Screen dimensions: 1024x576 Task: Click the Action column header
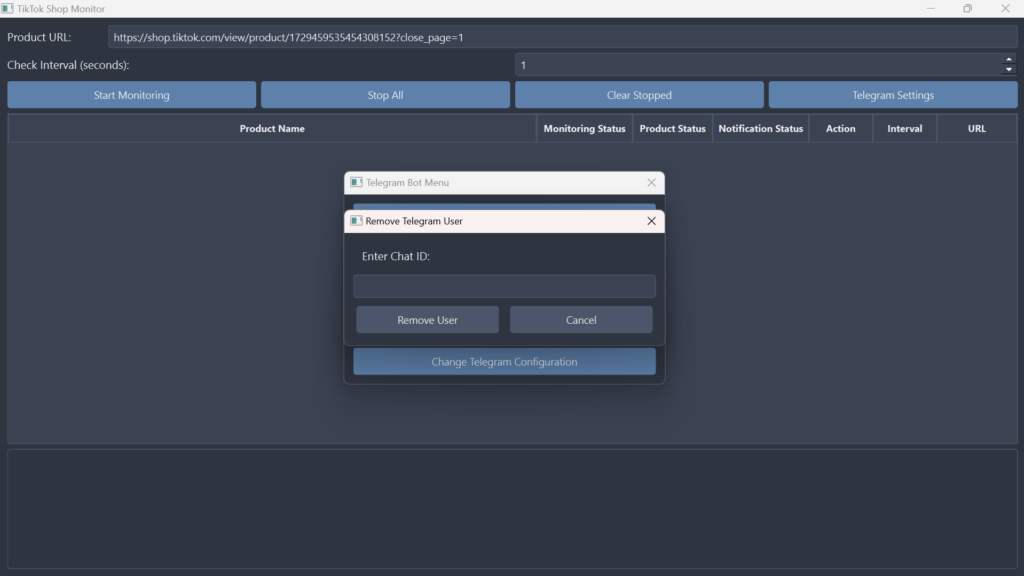coord(840,129)
